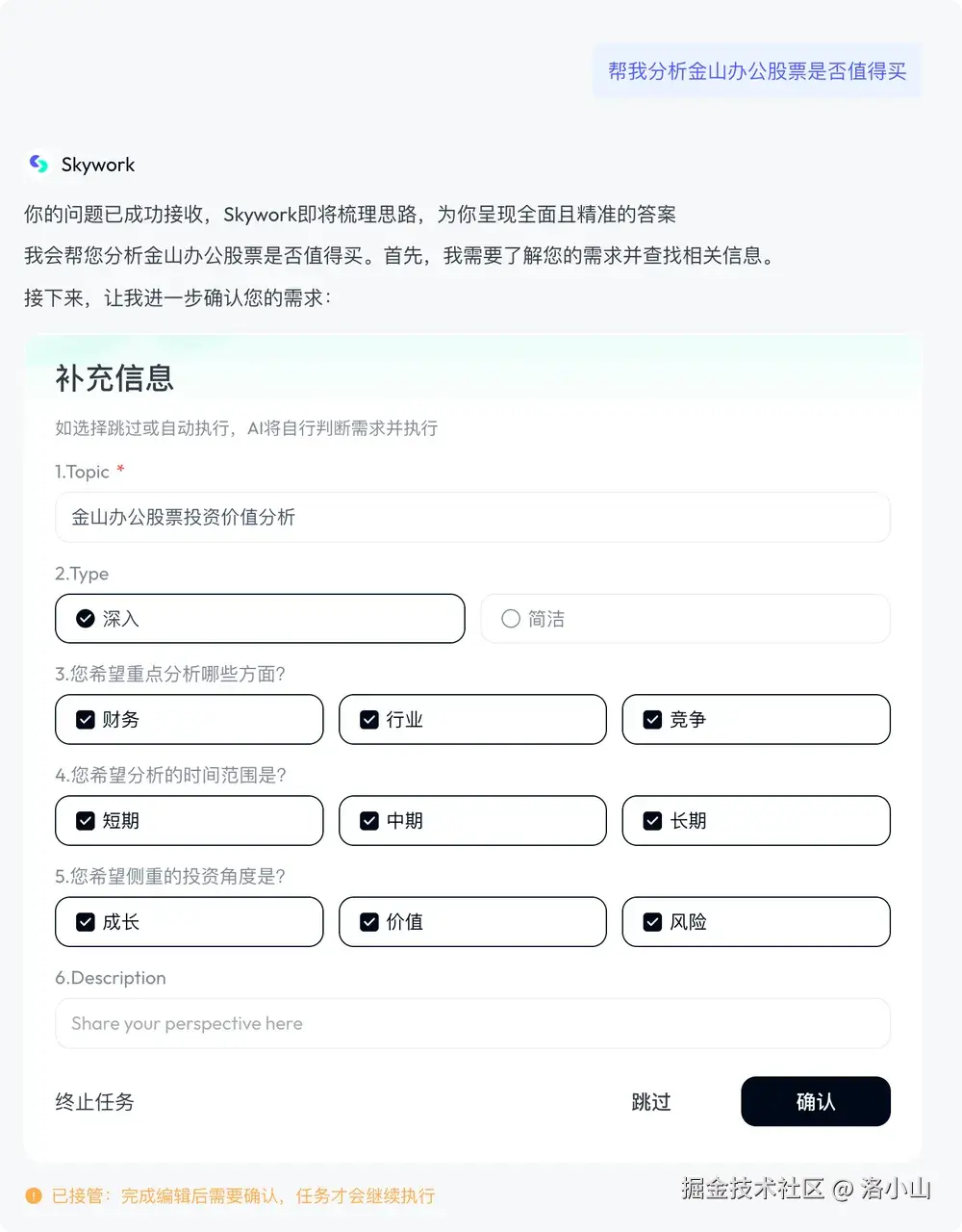The image size is (962, 1232).
Task: Toggle the 风险 investment angle checkbox
Action: click(756, 921)
